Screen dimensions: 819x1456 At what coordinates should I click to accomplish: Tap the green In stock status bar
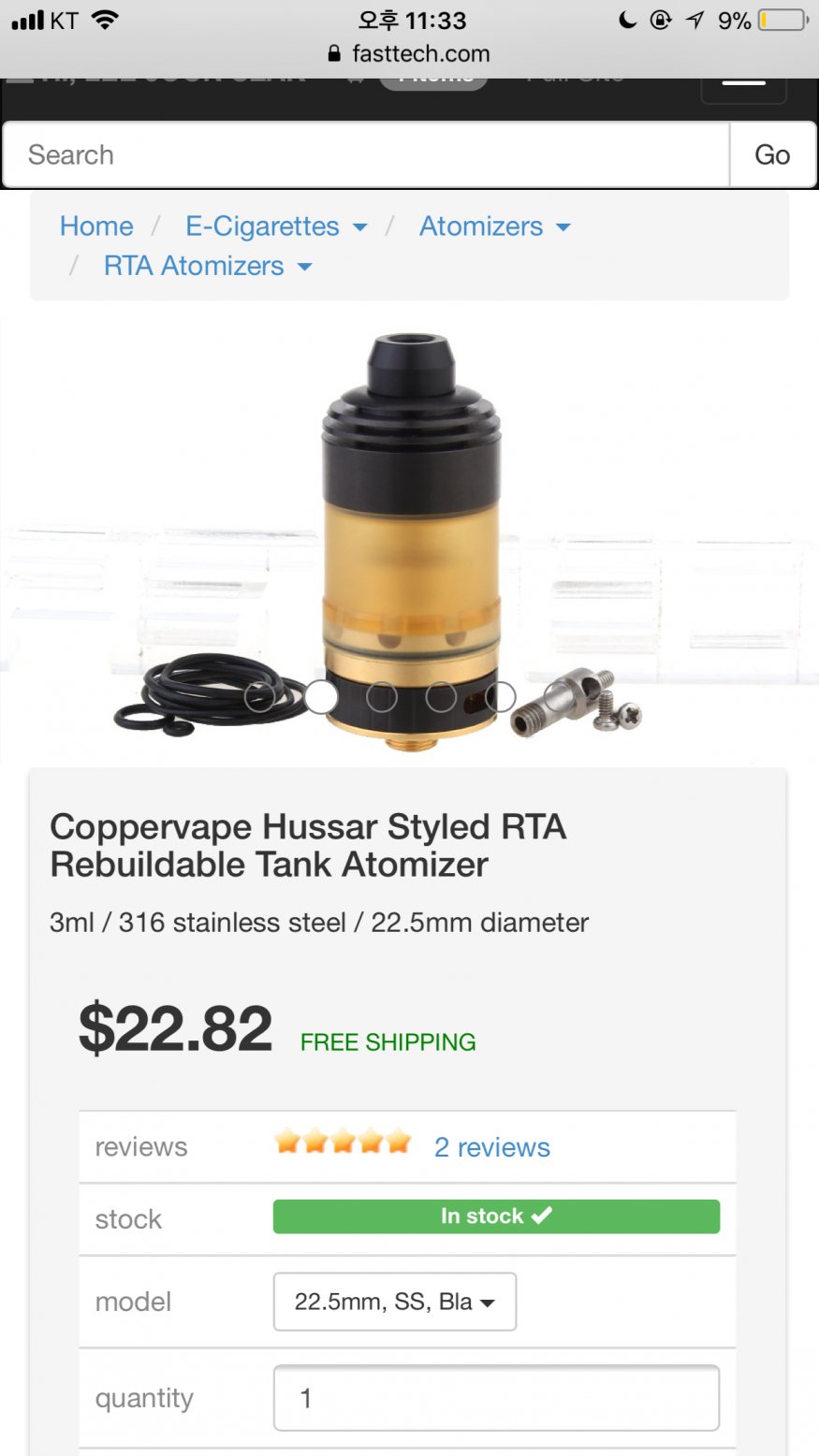tap(496, 1216)
